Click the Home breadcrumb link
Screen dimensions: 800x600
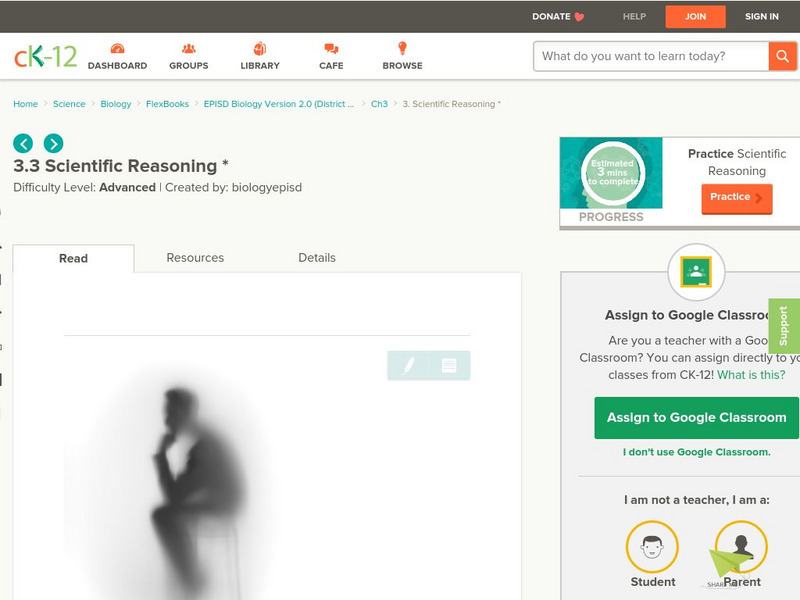(26, 104)
